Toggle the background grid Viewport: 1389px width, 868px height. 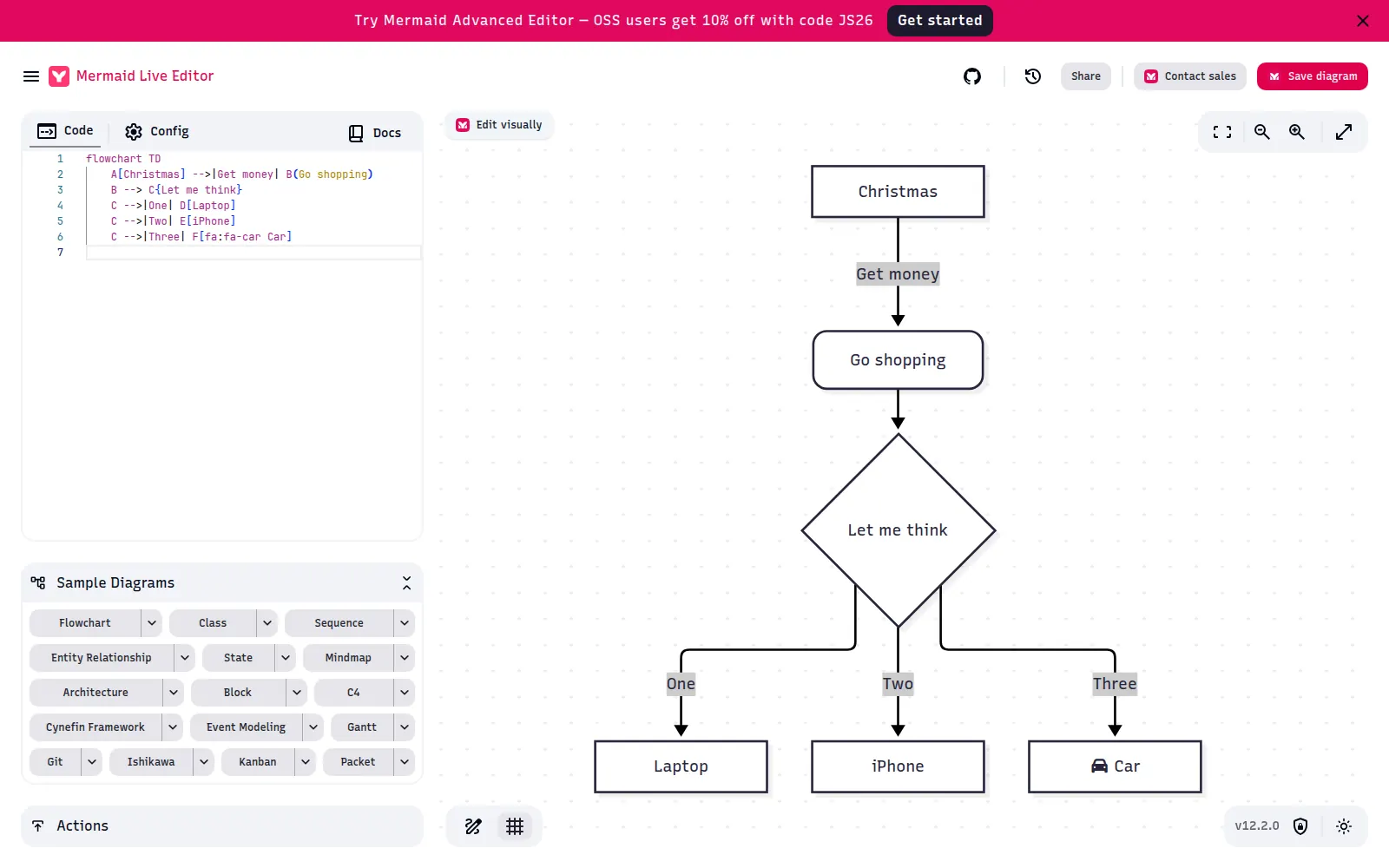pyautogui.click(x=515, y=826)
